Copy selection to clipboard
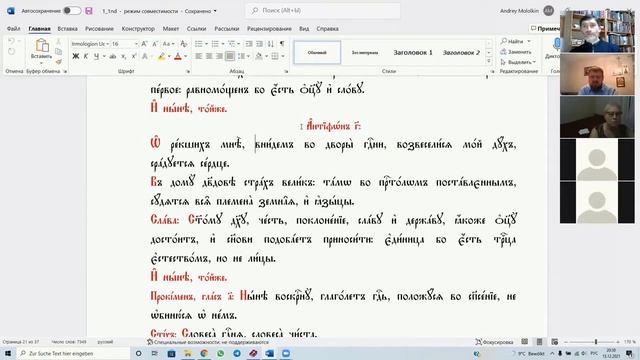Image resolution: width=640 pixels, height=360 pixels. tap(58, 51)
